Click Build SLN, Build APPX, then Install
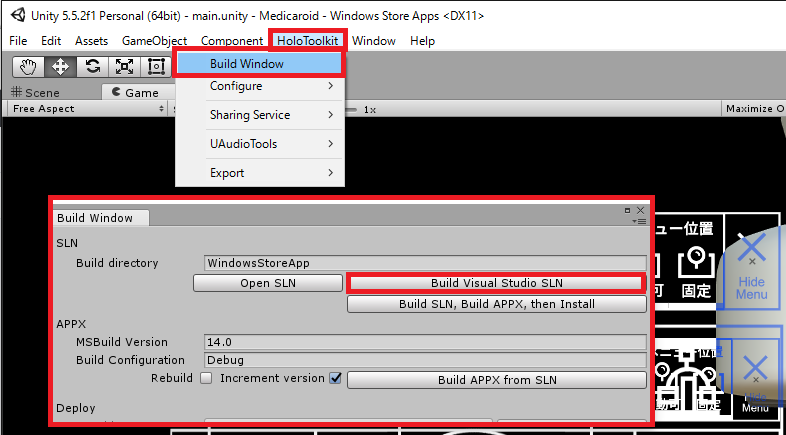The width and height of the screenshot is (786, 435). tap(497, 304)
